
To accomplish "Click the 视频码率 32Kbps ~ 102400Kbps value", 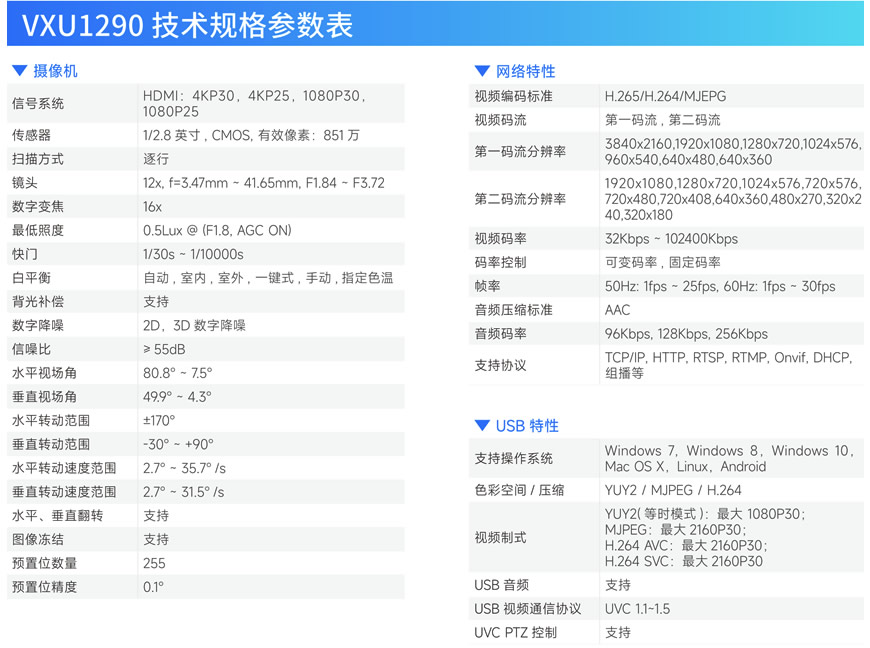I will click(671, 239).
